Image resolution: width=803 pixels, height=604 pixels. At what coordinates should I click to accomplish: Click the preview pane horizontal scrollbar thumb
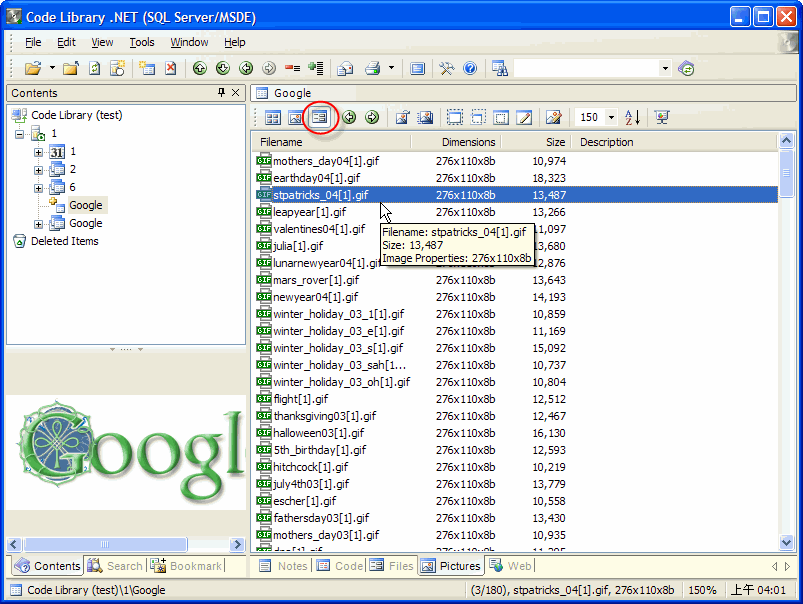coord(105,544)
